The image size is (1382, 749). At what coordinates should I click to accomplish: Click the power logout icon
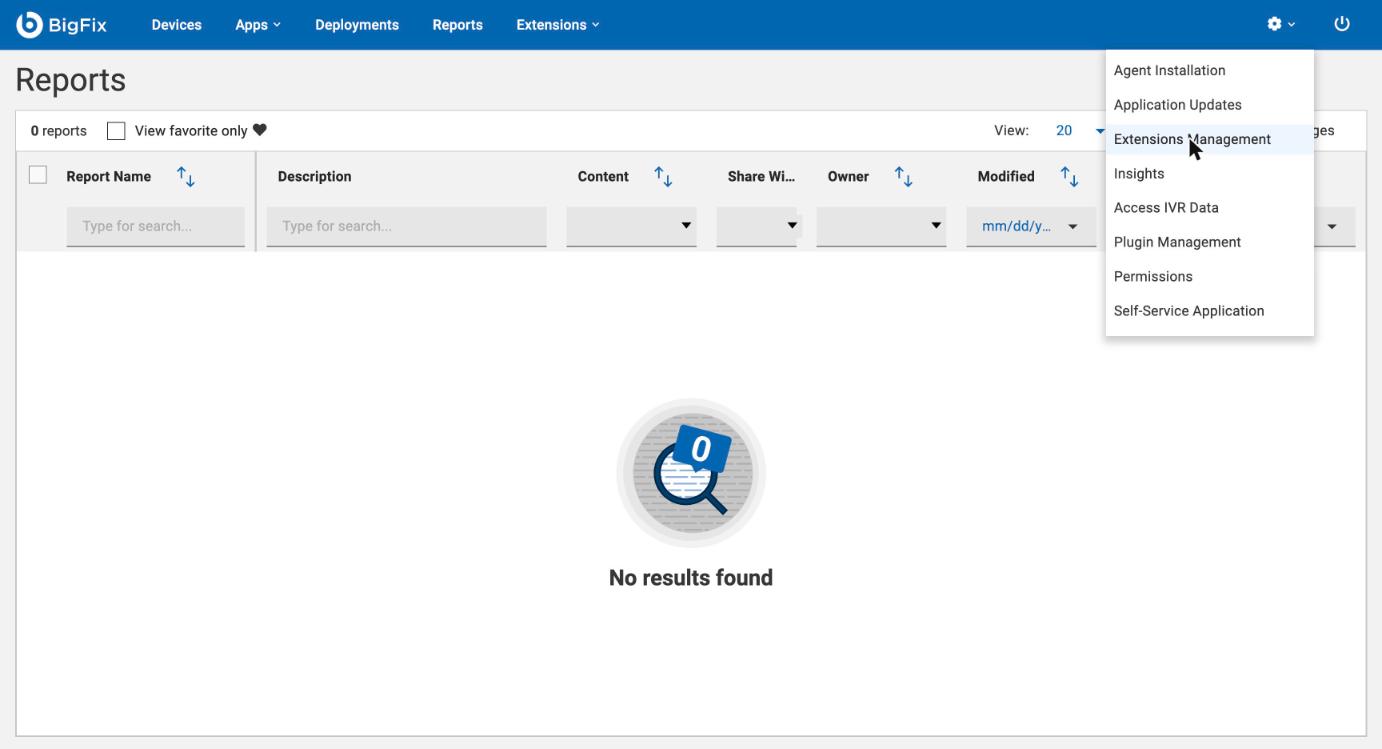1342,25
